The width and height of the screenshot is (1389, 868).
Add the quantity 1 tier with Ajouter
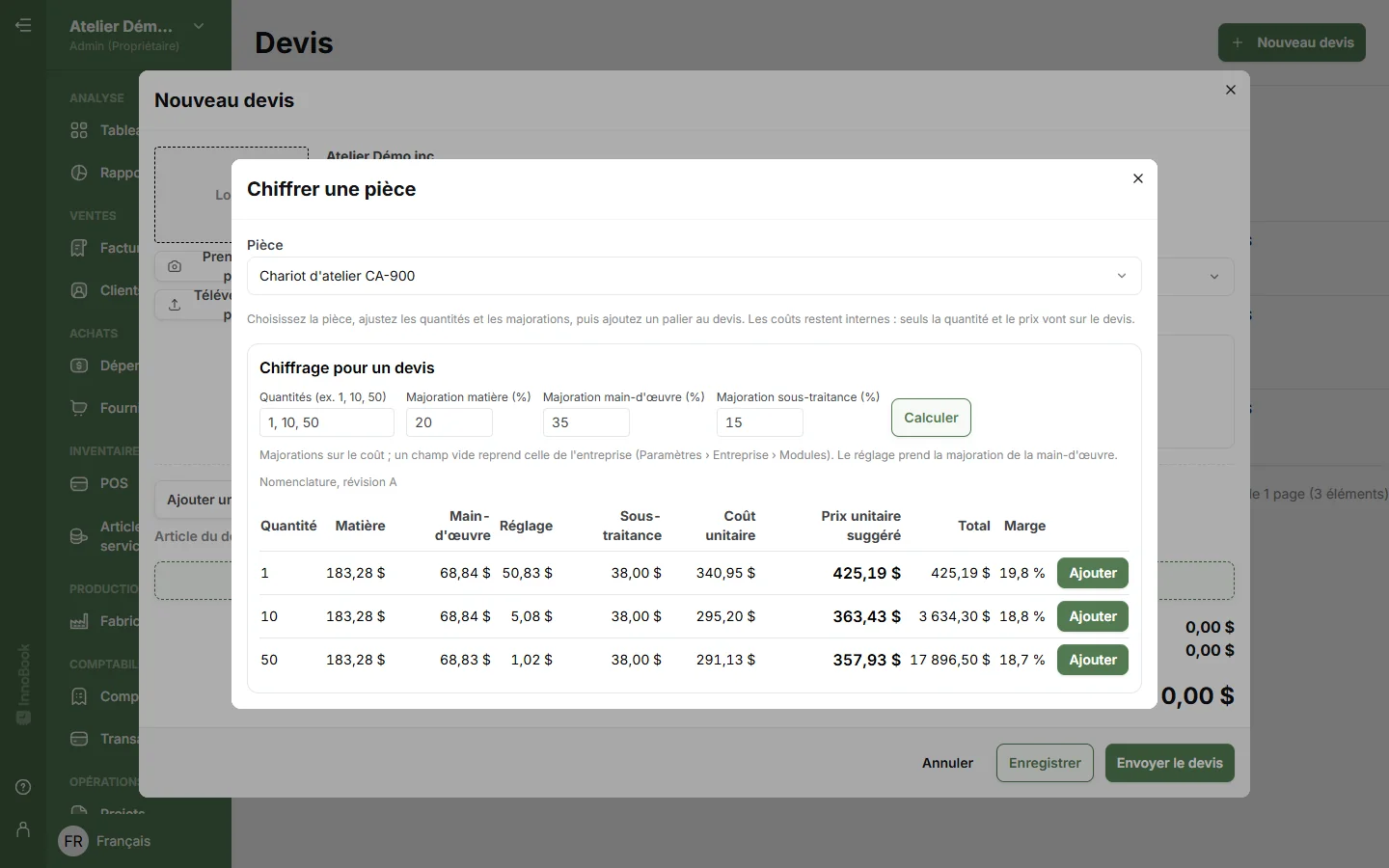1092,573
